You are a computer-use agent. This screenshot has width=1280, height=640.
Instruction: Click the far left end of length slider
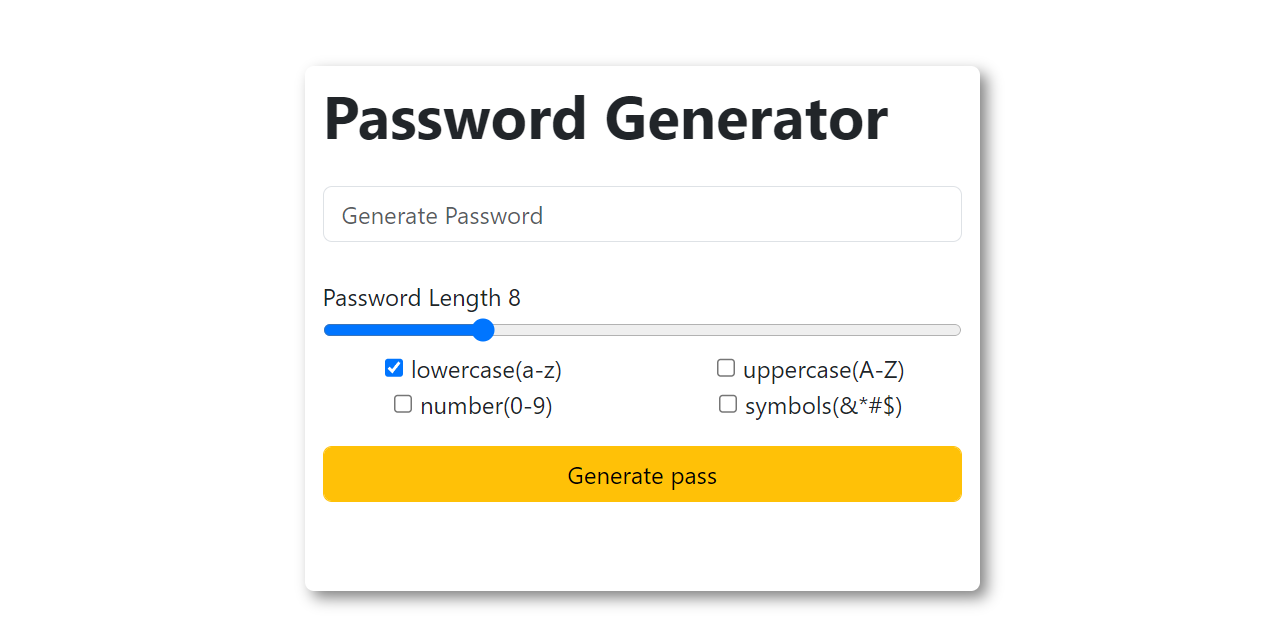tap(327, 330)
